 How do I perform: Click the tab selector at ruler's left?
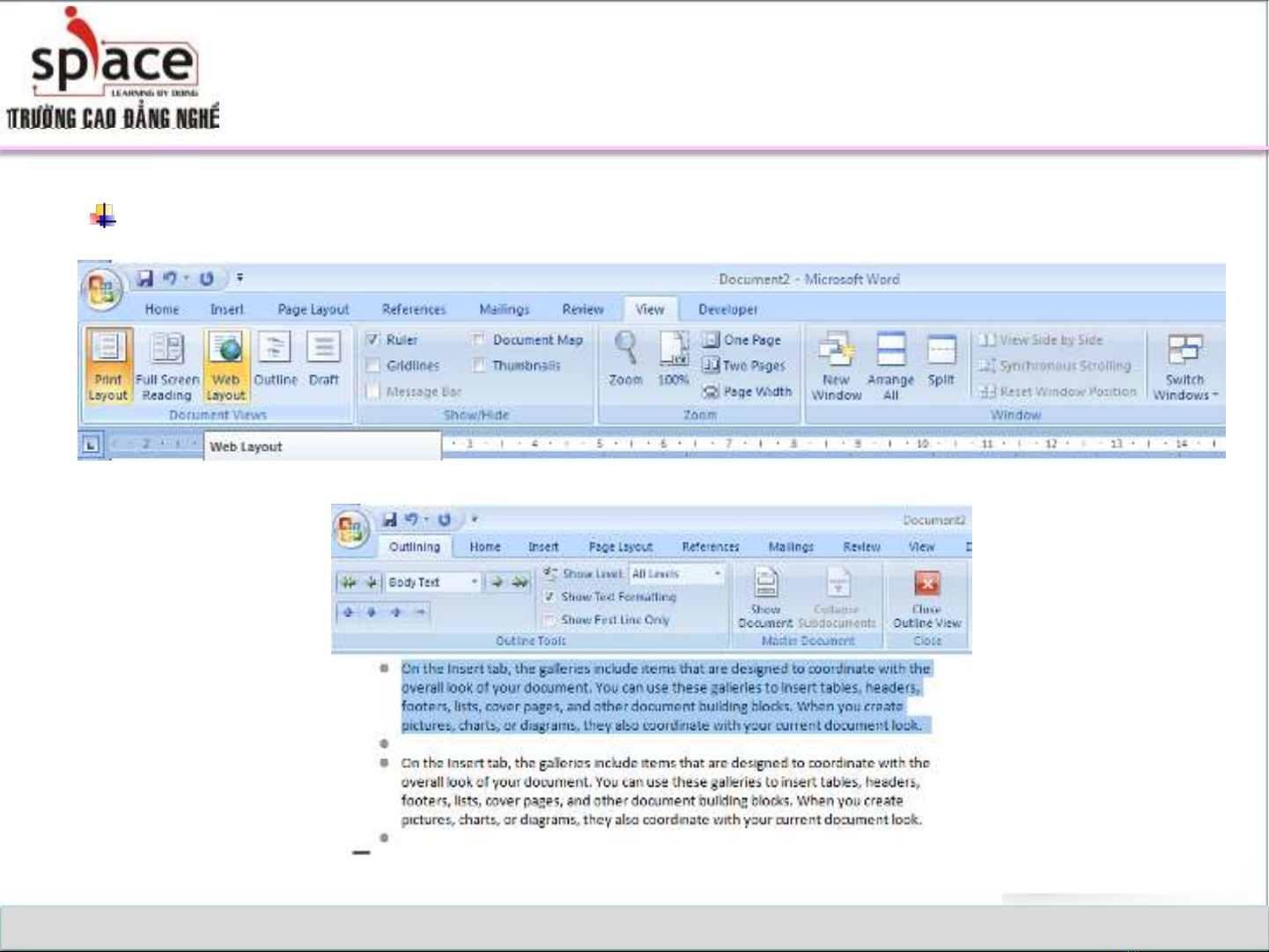[91, 446]
